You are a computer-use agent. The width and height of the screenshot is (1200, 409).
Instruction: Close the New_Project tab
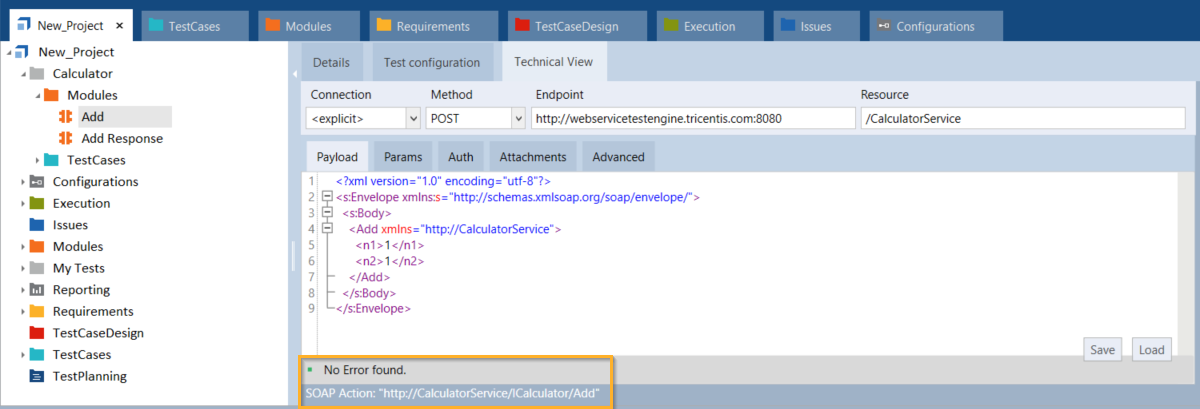click(x=120, y=27)
